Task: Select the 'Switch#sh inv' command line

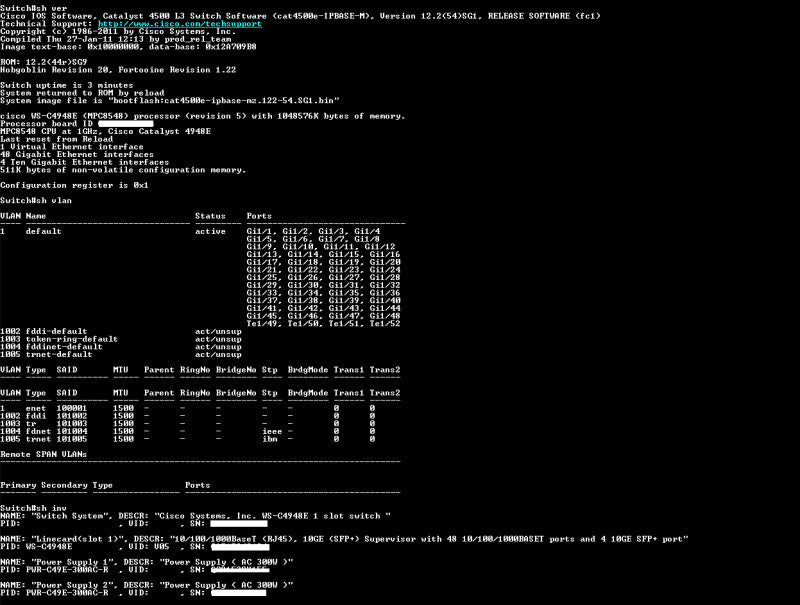Action: (x=34, y=508)
